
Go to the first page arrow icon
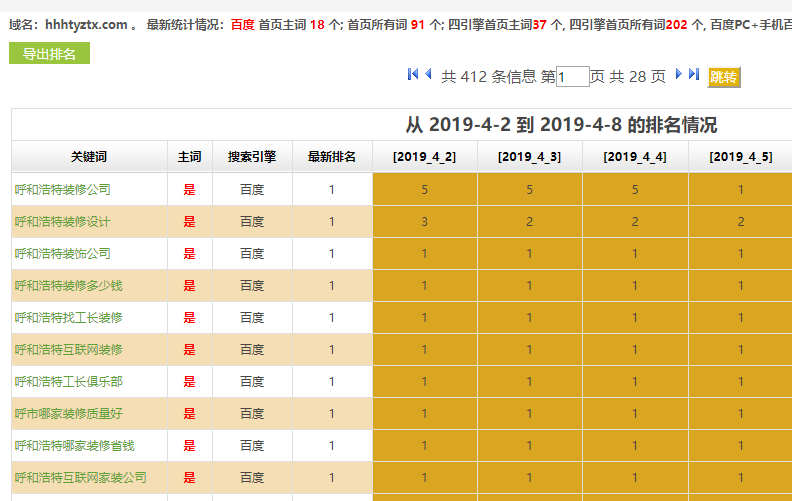(412, 74)
